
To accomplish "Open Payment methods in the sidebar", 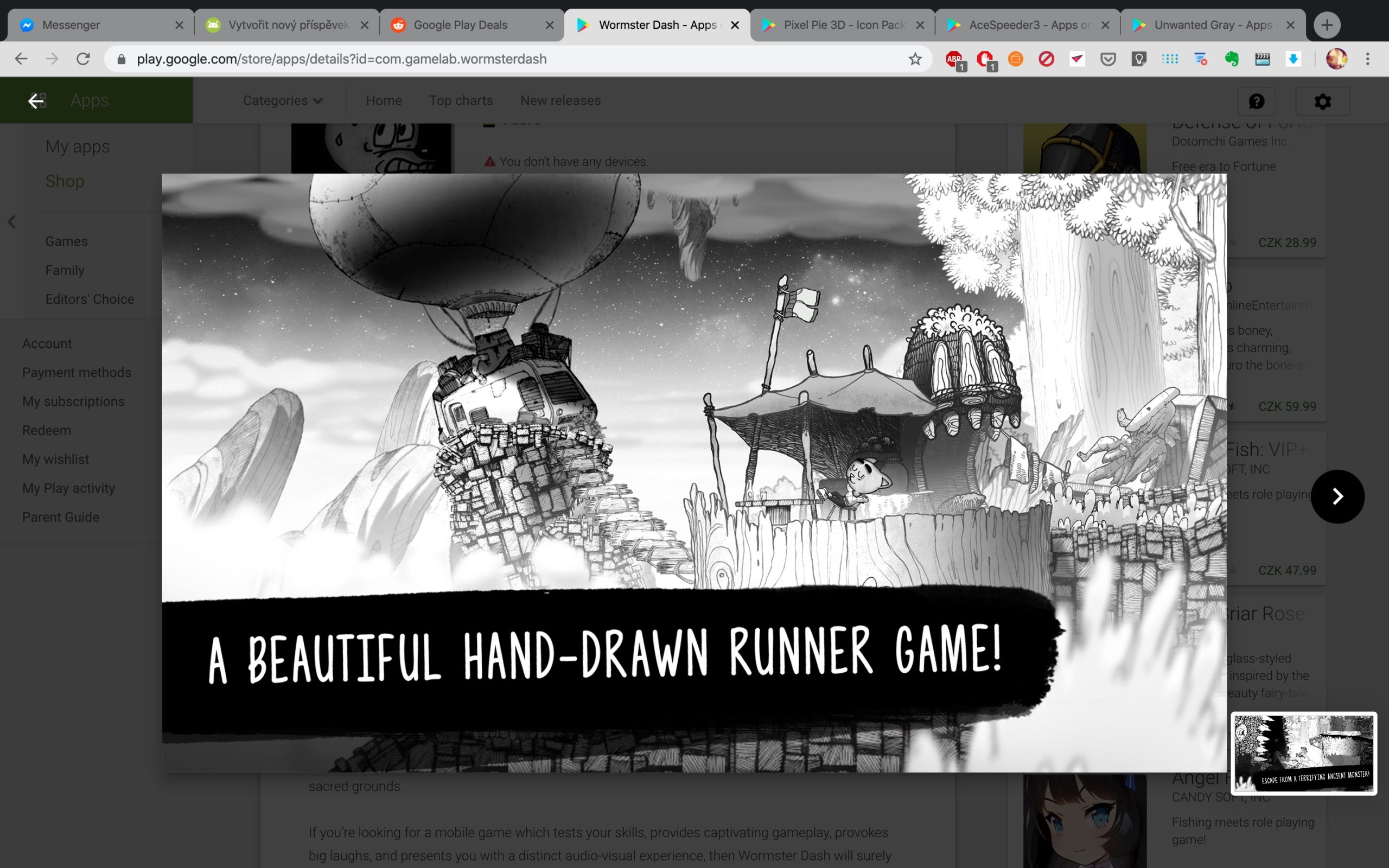I will (77, 373).
